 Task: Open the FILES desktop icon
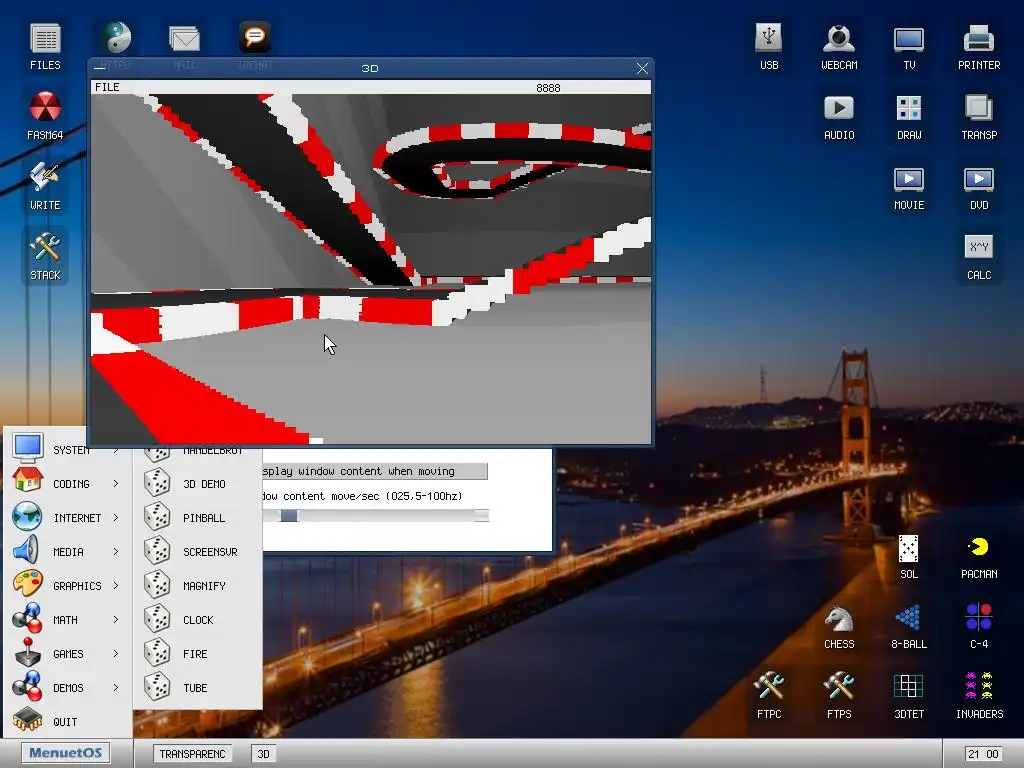(x=45, y=46)
